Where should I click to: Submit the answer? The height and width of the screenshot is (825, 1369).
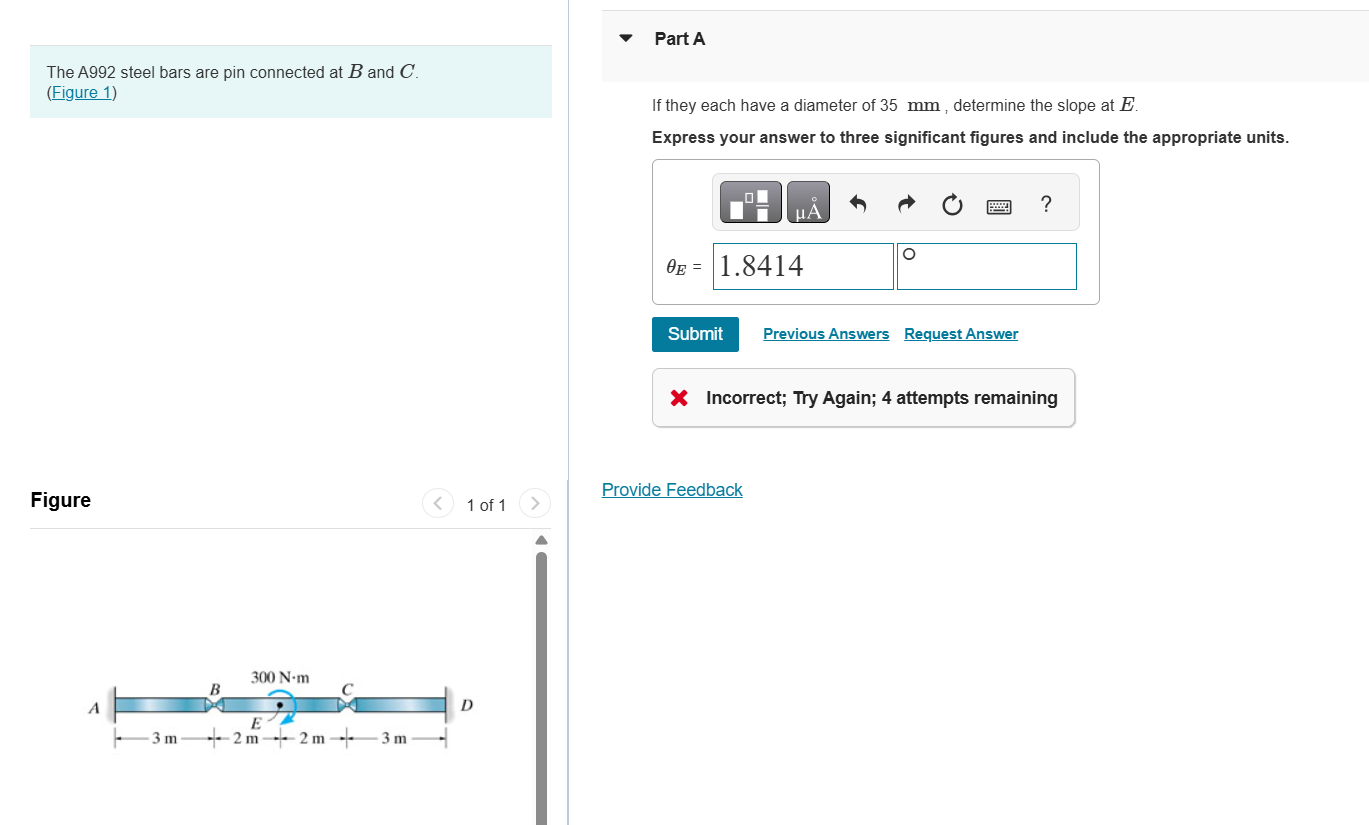[695, 334]
